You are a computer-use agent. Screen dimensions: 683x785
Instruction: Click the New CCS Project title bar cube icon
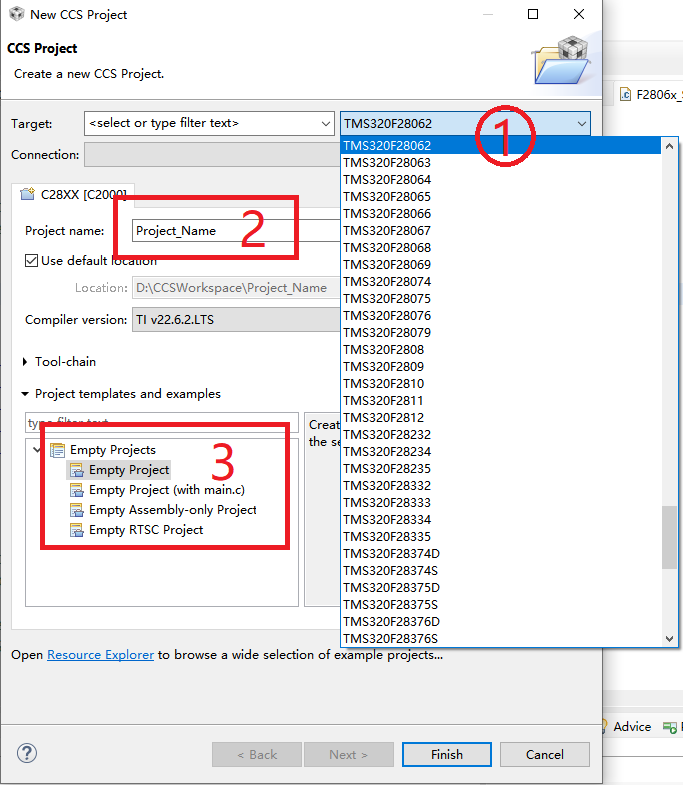[17, 14]
